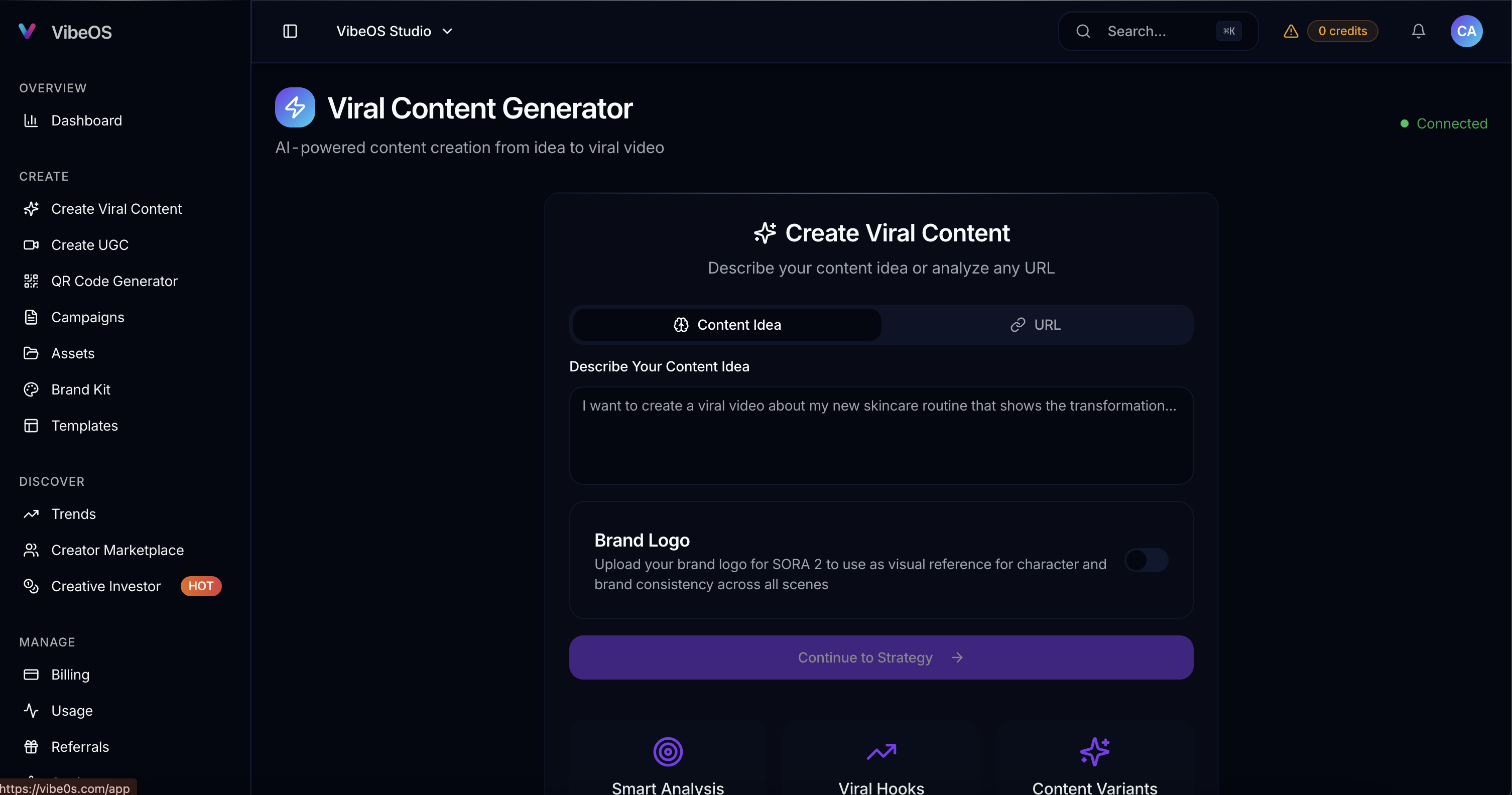This screenshot has width=1512, height=795.
Task: Open the Dashboard from the sidebar
Action: tap(87, 120)
